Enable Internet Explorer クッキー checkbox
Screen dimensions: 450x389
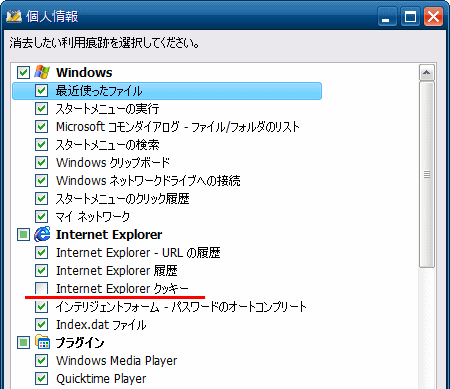pyautogui.click(x=41, y=288)
